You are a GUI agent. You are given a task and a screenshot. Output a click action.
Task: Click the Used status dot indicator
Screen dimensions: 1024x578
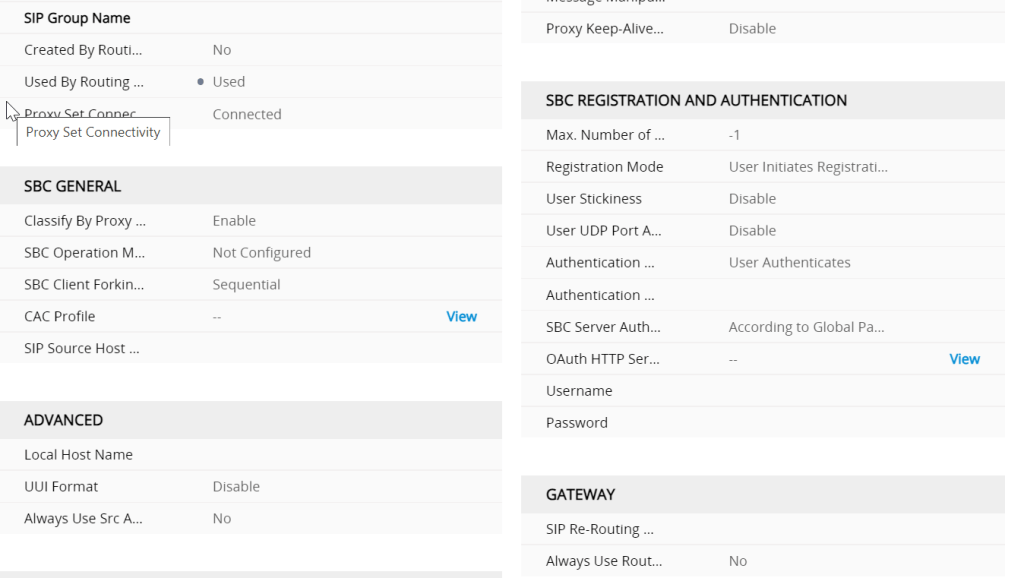pyautogui.click(x=201, y=82)
